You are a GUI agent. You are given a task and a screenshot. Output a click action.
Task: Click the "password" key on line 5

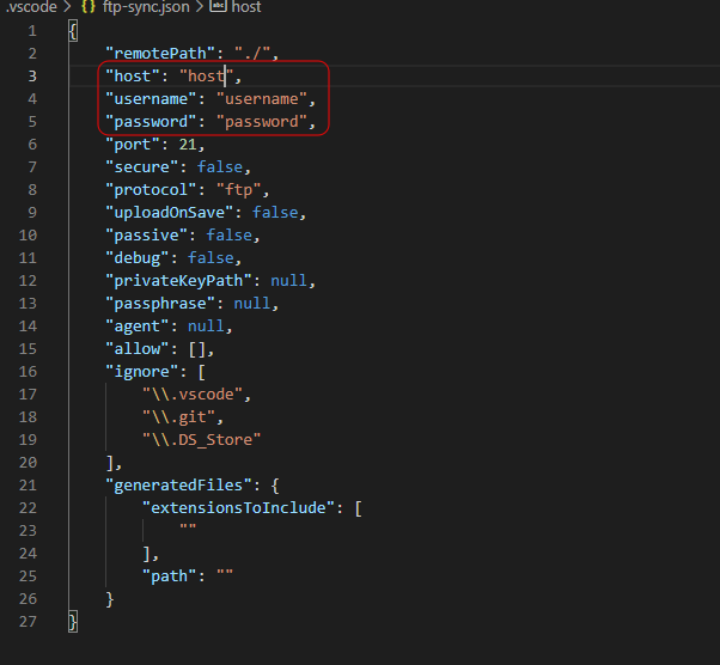(x=151, y=122)
